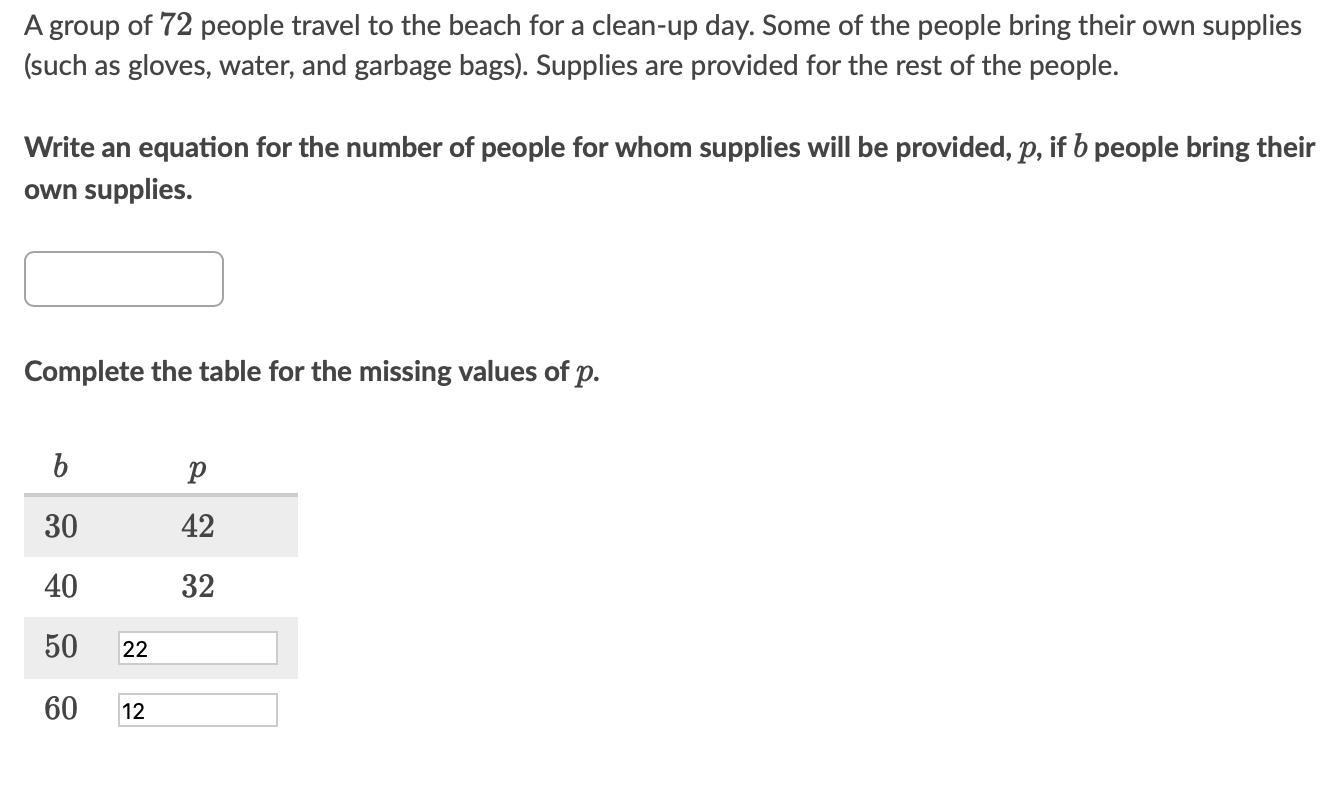Click the text 'own supplies.' in bold prompt
1330x786 pixels.
pos(108,190)
